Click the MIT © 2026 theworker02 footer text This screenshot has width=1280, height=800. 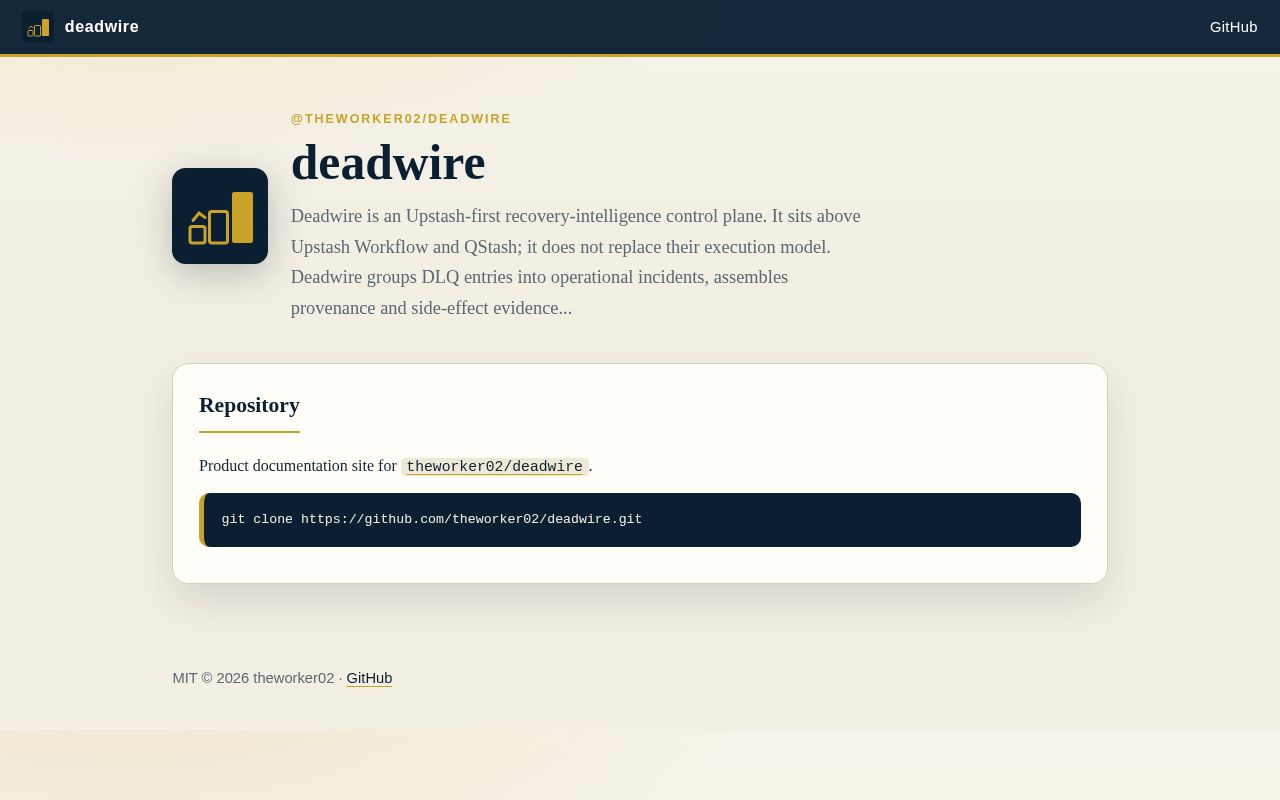click(x=254, y=678)
